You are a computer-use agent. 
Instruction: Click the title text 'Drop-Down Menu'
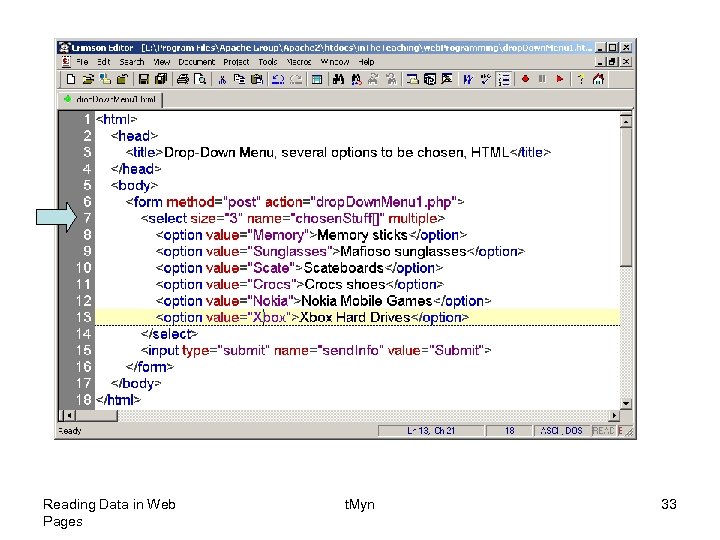click(x=219, y=152)
